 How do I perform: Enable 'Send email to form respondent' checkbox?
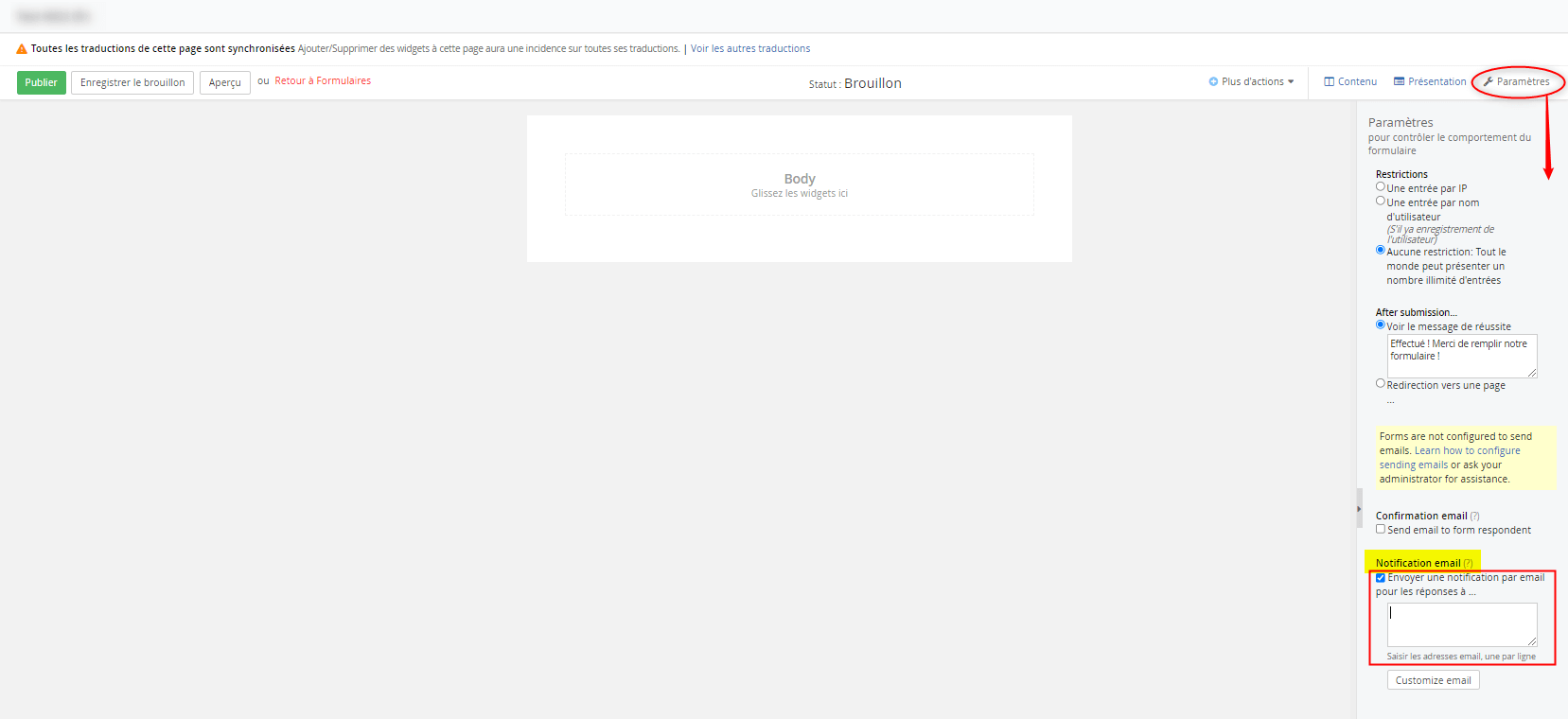point(1381,530)
